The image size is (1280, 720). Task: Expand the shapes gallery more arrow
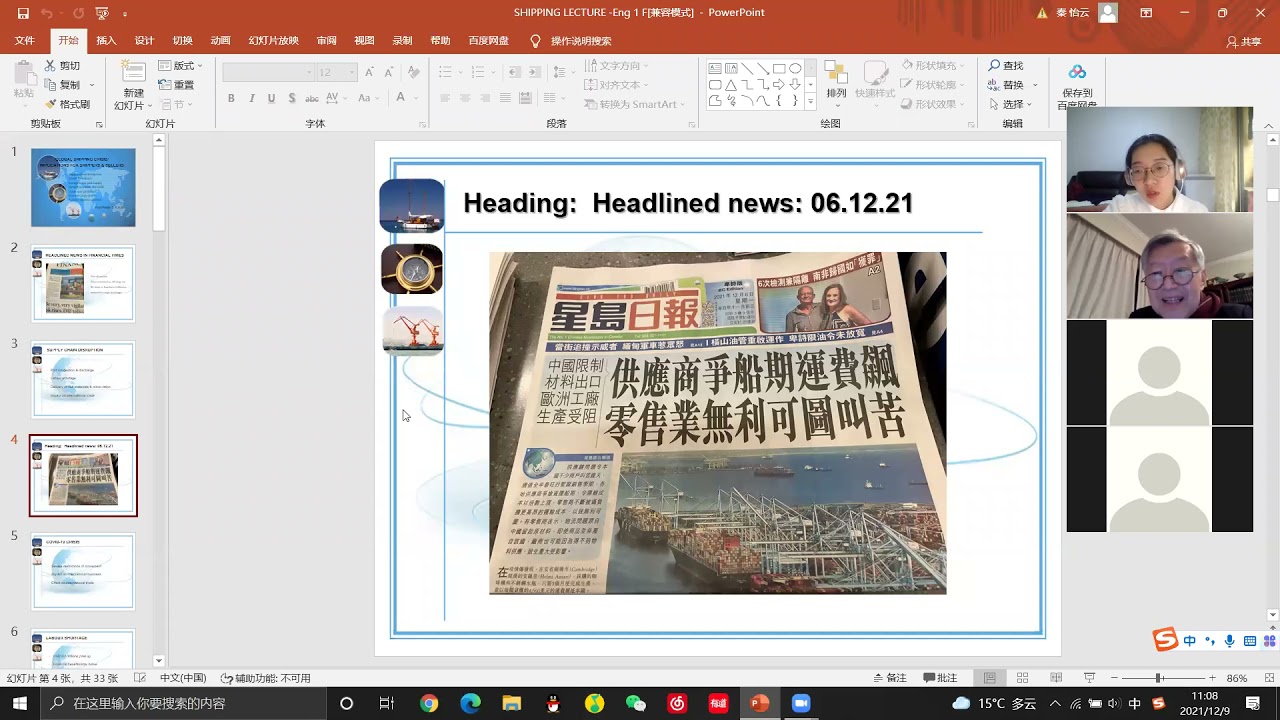coord(810,102)
